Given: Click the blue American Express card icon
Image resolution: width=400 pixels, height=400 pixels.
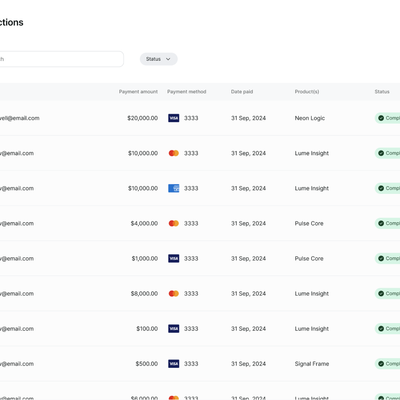Looking at the screenshot, I should (x=174, y=188).
